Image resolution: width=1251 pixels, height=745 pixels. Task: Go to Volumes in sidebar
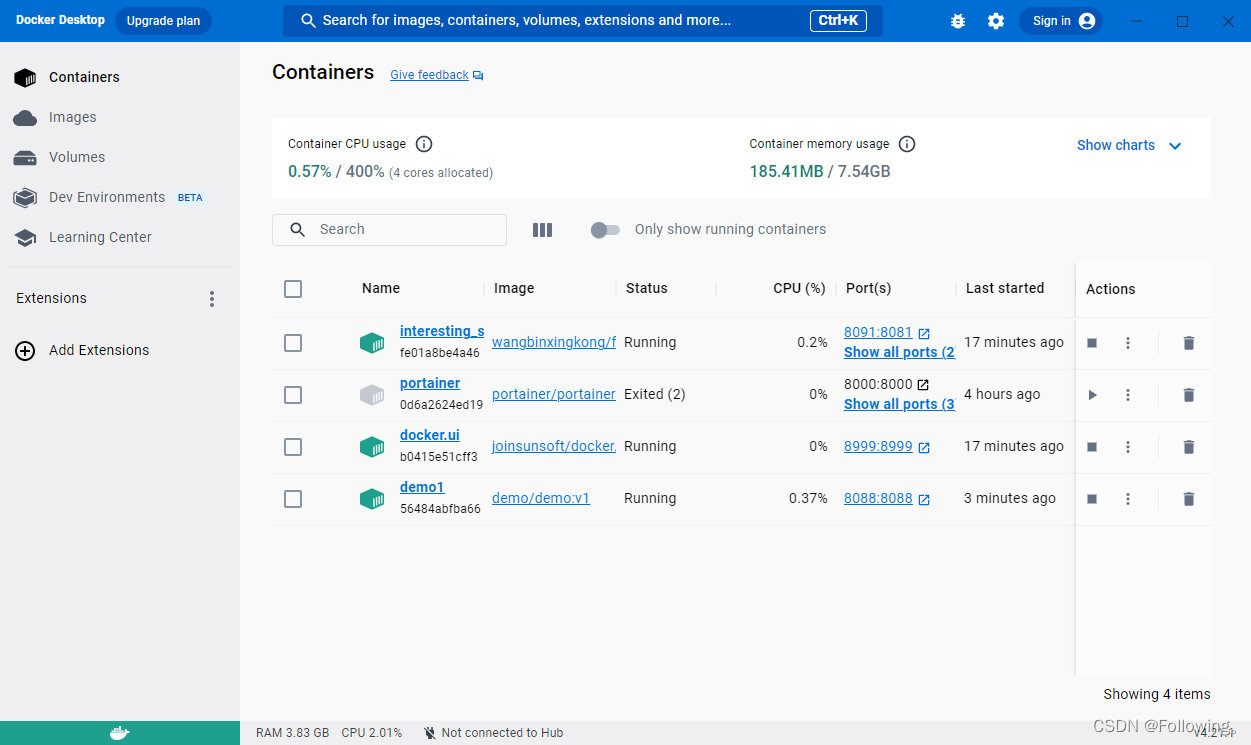pyautogui.click(x=120, y=157)
